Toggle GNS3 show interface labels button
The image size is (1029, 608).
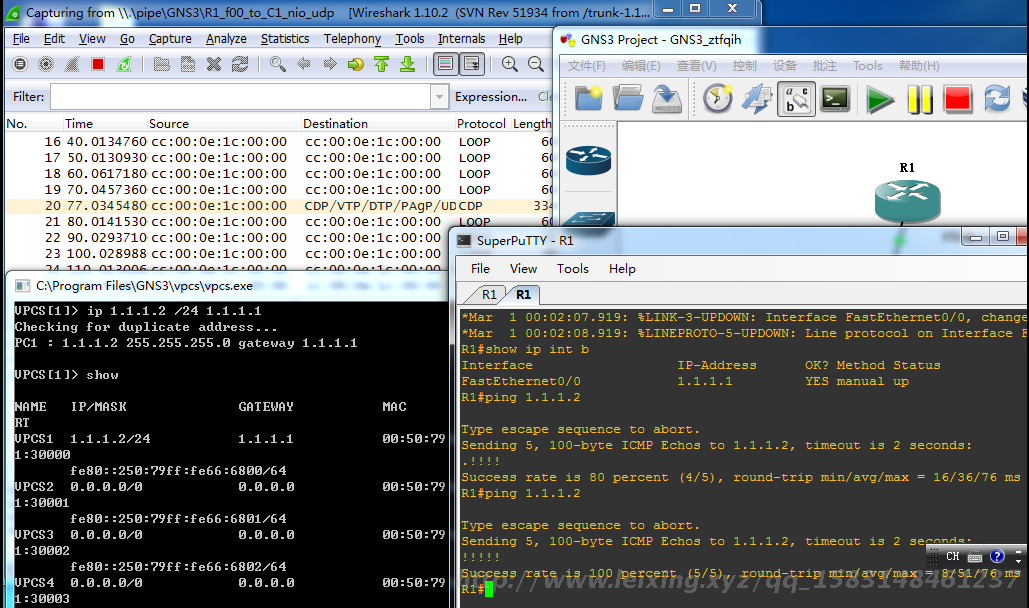pyautogui.click(x=797, y=99)
